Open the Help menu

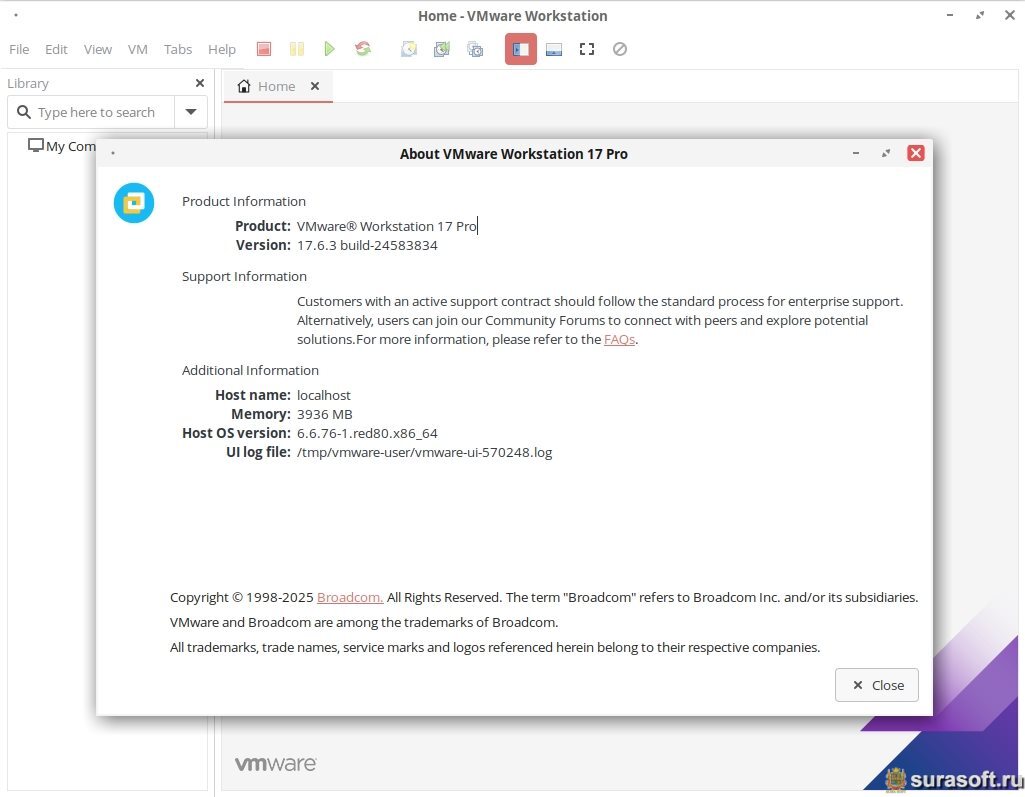pos(222,49)
